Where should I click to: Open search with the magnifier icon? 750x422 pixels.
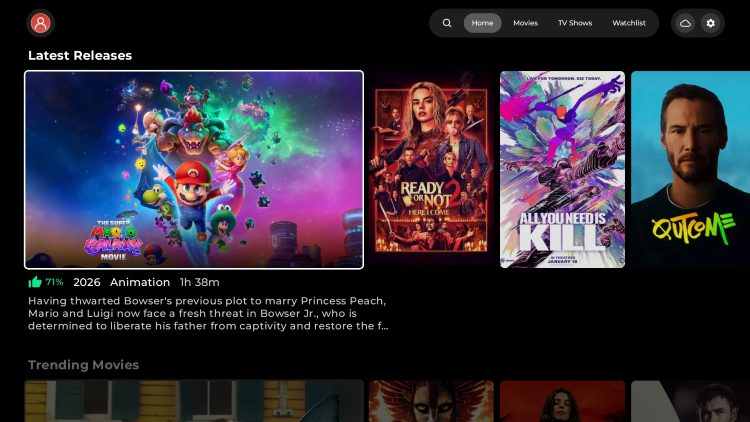point(447,23)
